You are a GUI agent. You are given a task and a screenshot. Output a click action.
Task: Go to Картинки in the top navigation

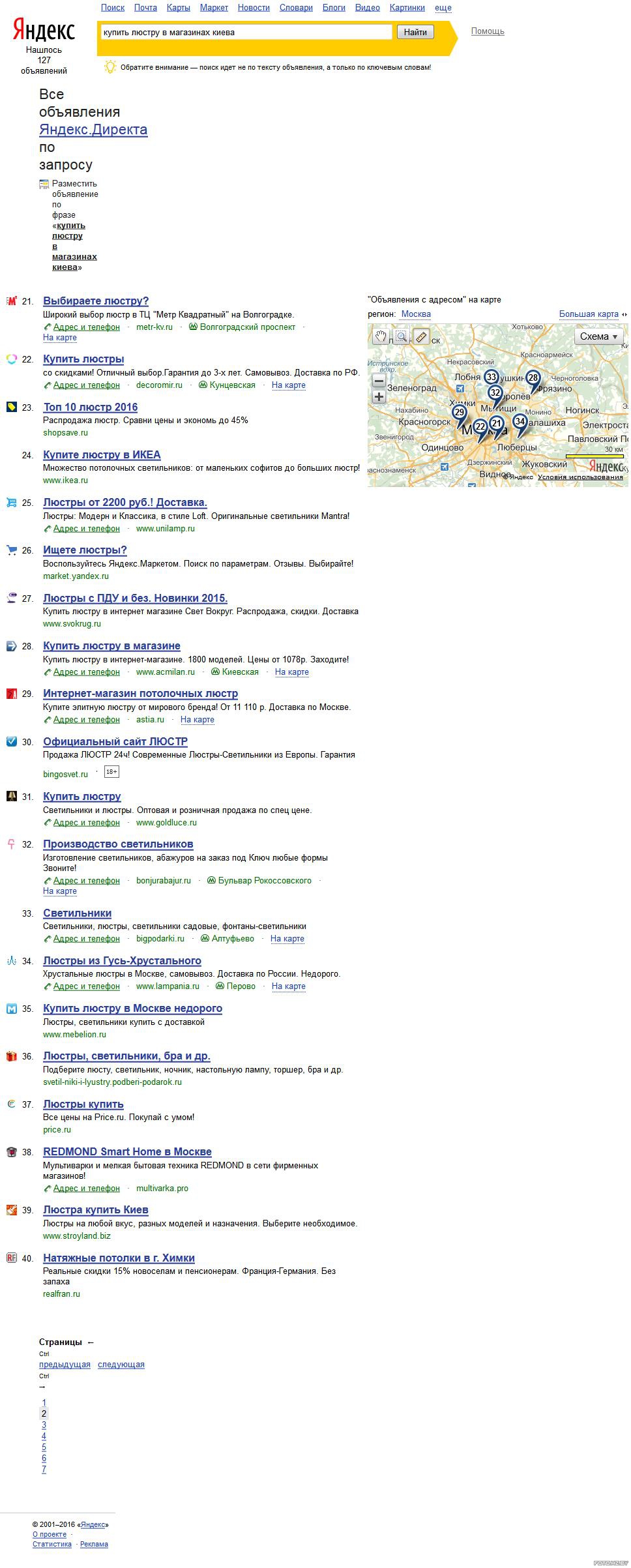(x=407, y=8)
